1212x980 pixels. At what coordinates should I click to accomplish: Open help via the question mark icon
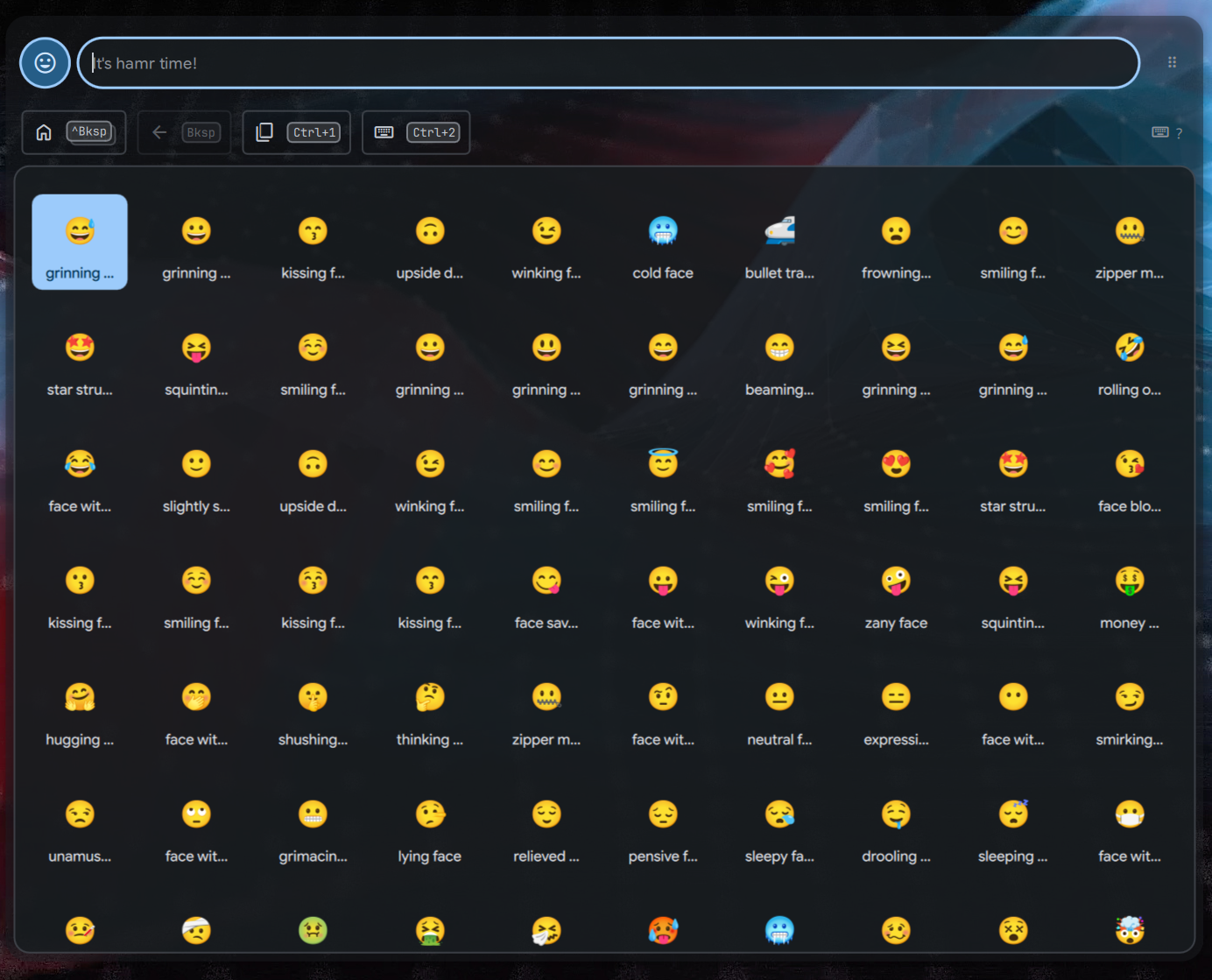pyautogui.click(x=1179, y=133)
